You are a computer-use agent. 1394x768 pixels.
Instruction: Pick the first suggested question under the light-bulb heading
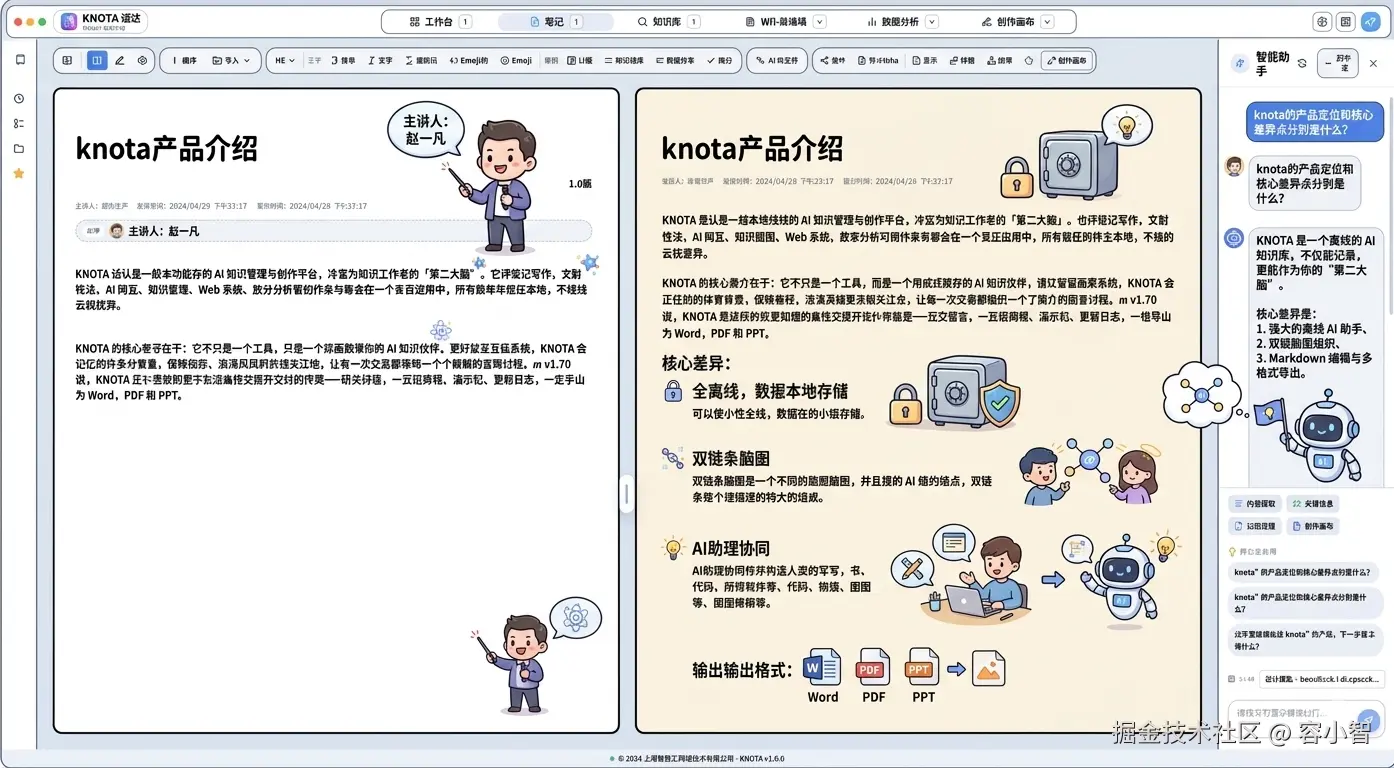[x=1305, y=572]
